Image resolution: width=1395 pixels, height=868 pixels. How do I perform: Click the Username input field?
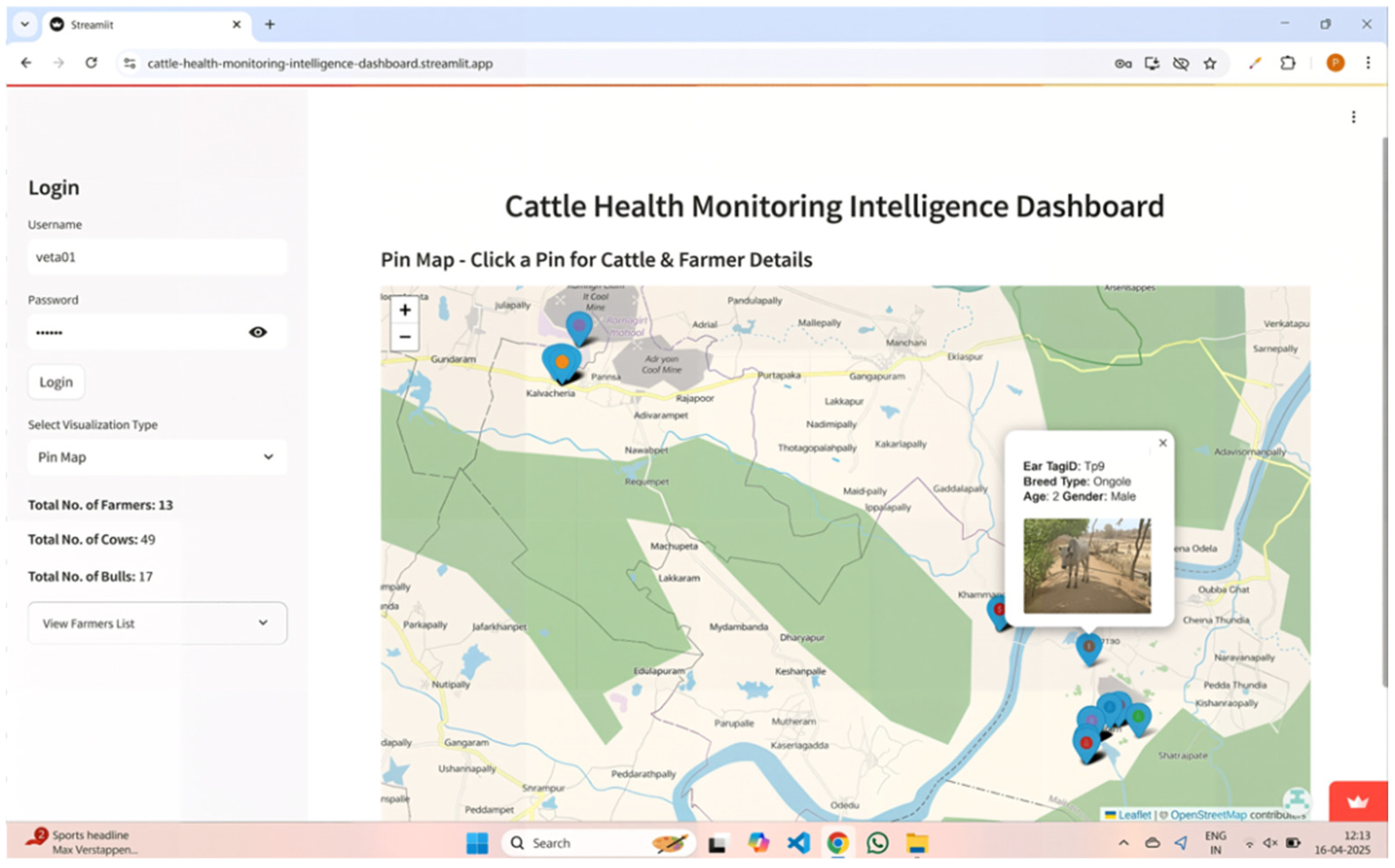(x=157, y=257)
